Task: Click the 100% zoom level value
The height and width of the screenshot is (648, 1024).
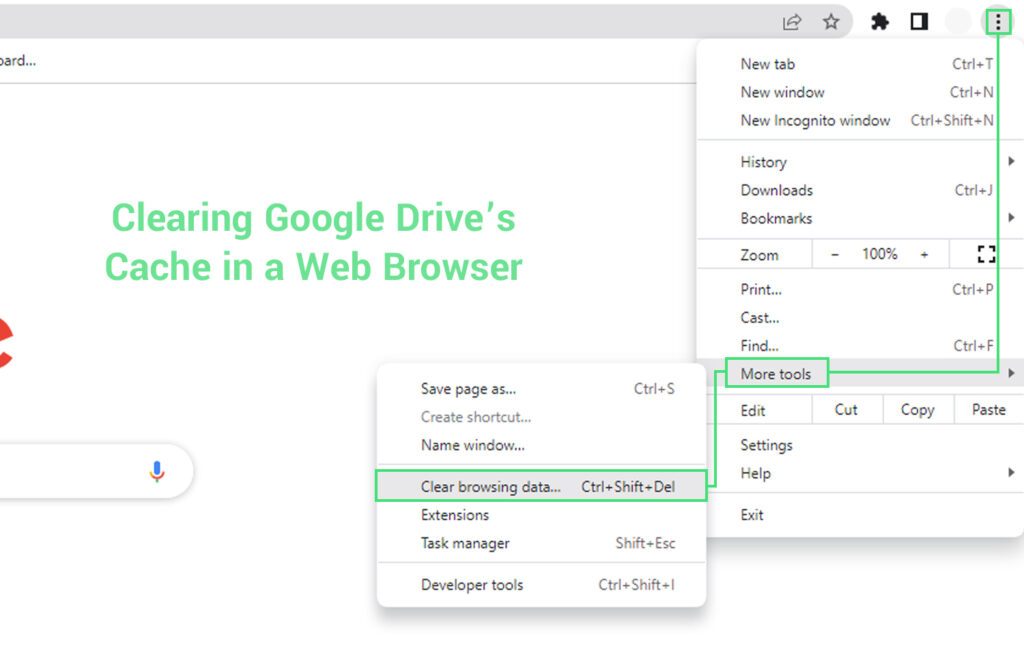Action: click(880, 254)
